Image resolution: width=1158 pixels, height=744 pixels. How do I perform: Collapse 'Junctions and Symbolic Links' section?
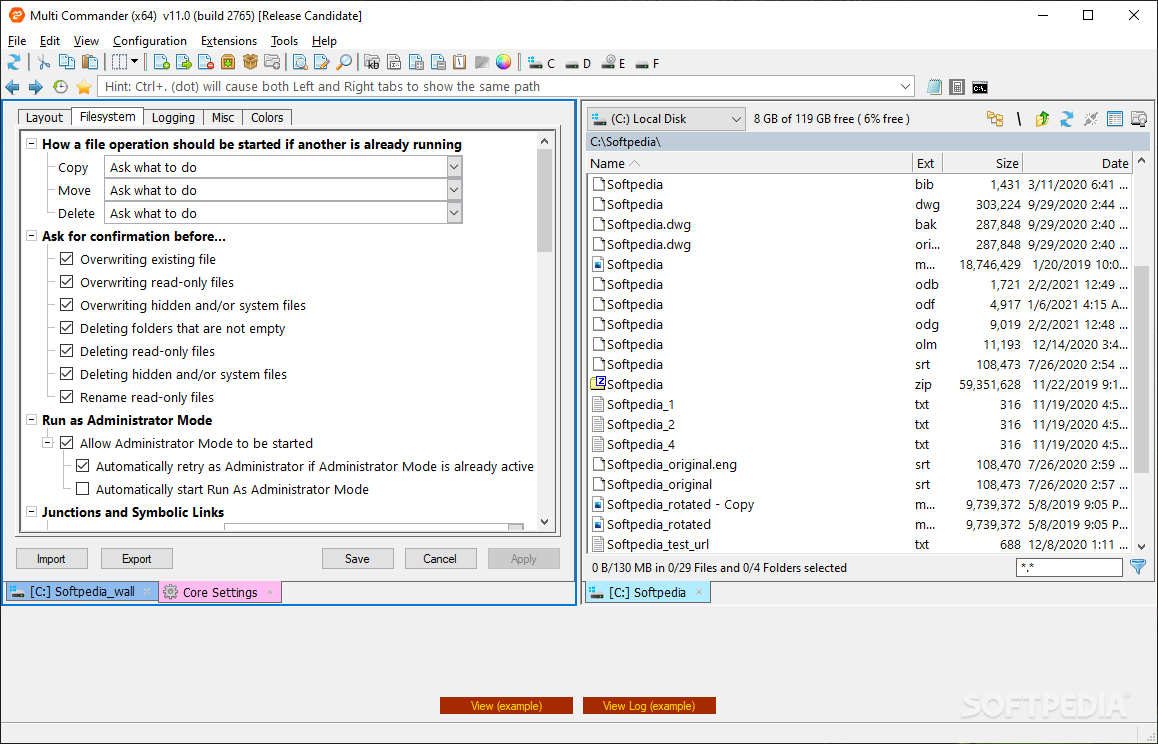[32, 512]
